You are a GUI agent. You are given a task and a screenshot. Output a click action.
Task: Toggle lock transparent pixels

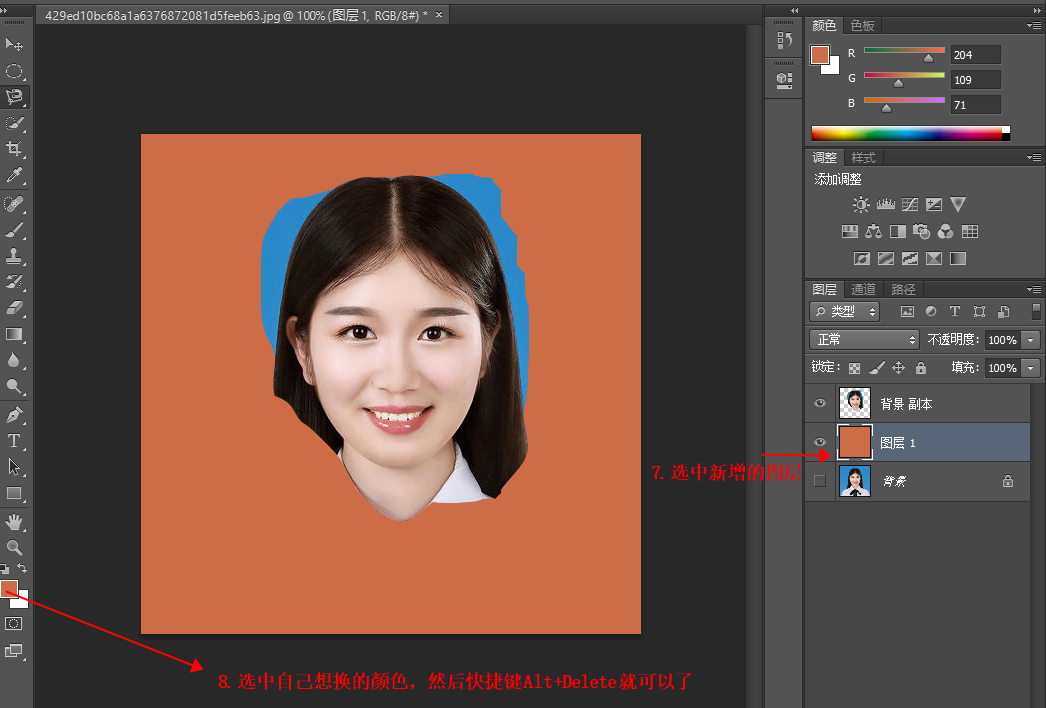point(854,368)
